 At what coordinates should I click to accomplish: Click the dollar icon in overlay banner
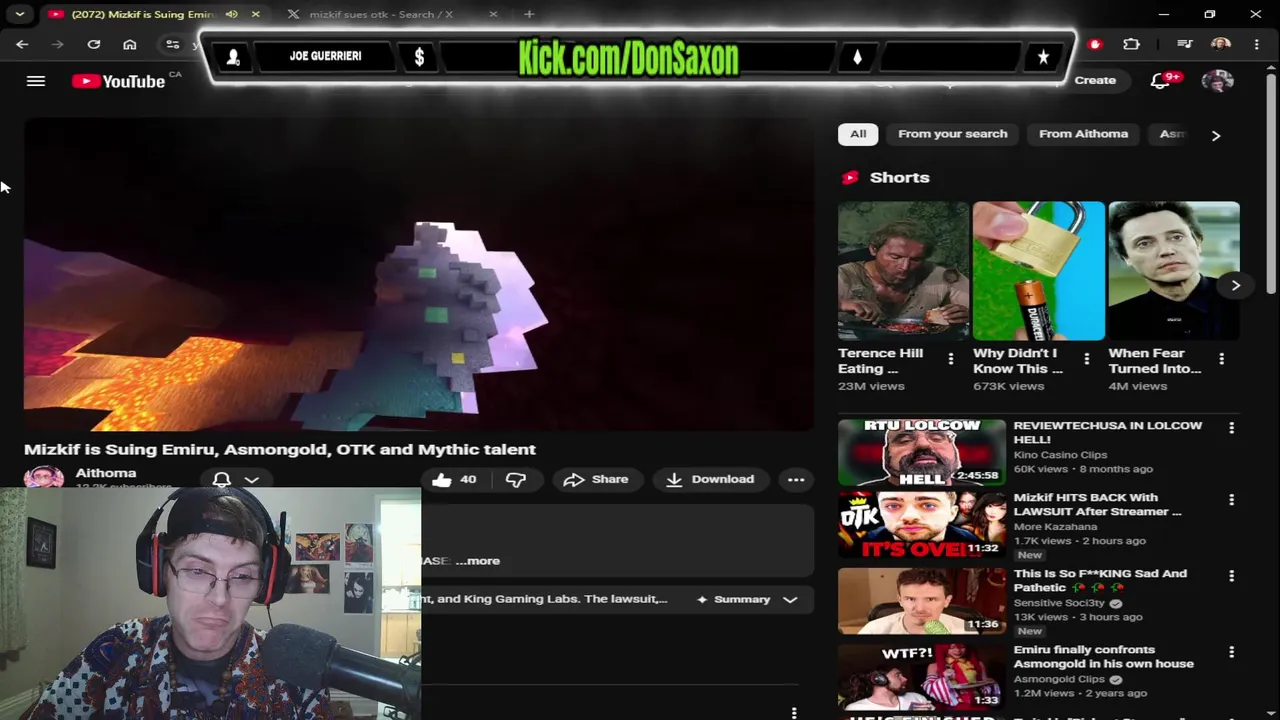click(419, 58)
